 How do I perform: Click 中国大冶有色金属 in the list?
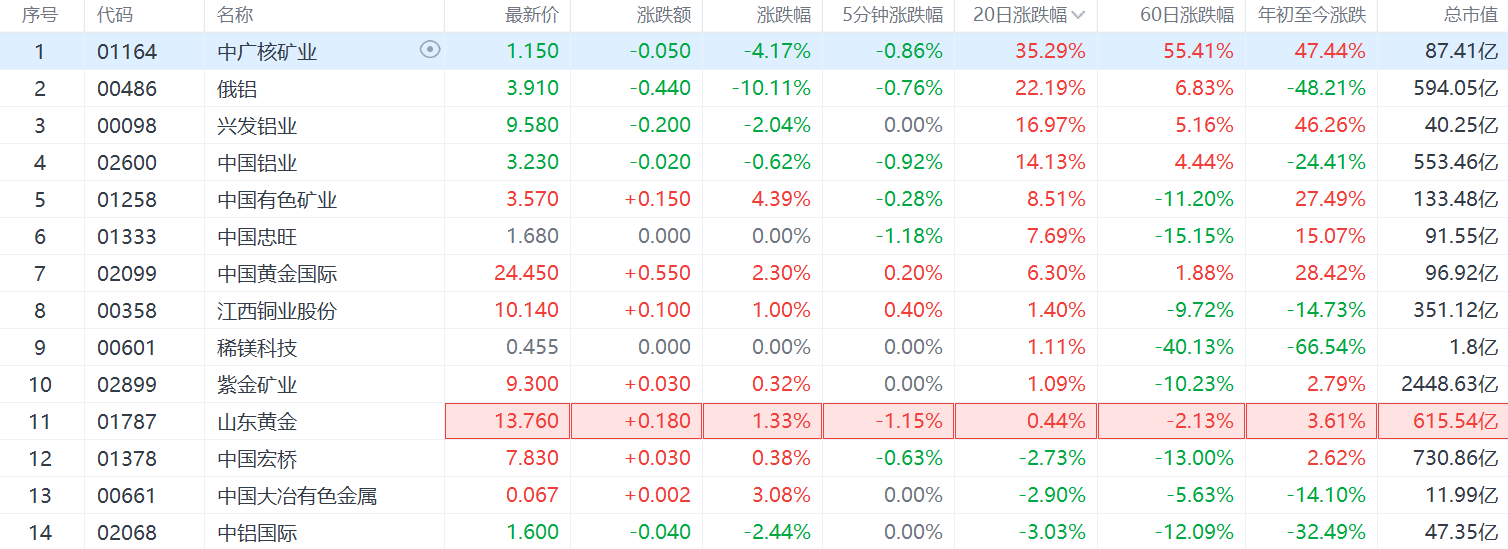click(x=297, y=495)
